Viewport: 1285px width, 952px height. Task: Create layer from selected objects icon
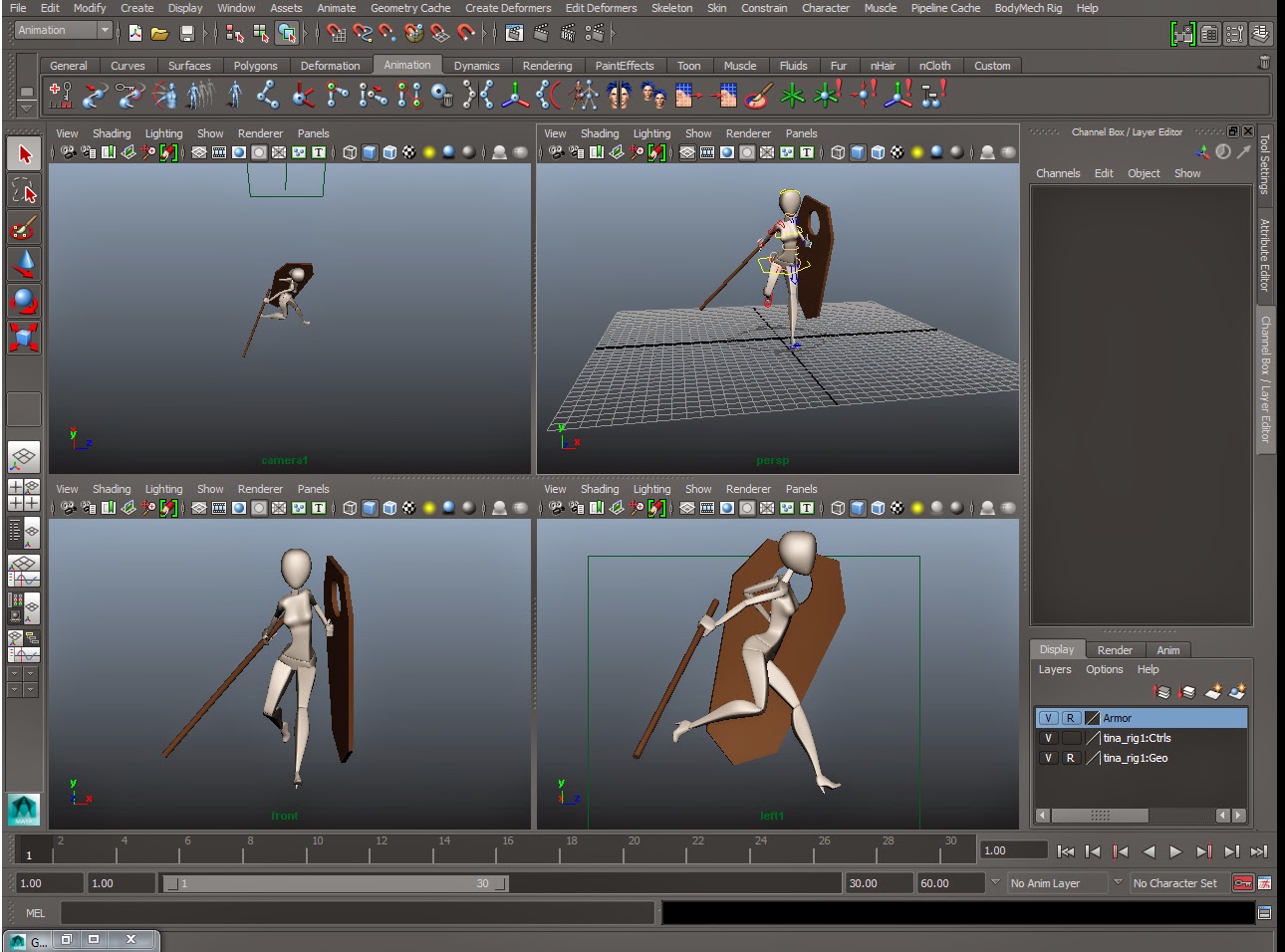[x=1238, y=691]
